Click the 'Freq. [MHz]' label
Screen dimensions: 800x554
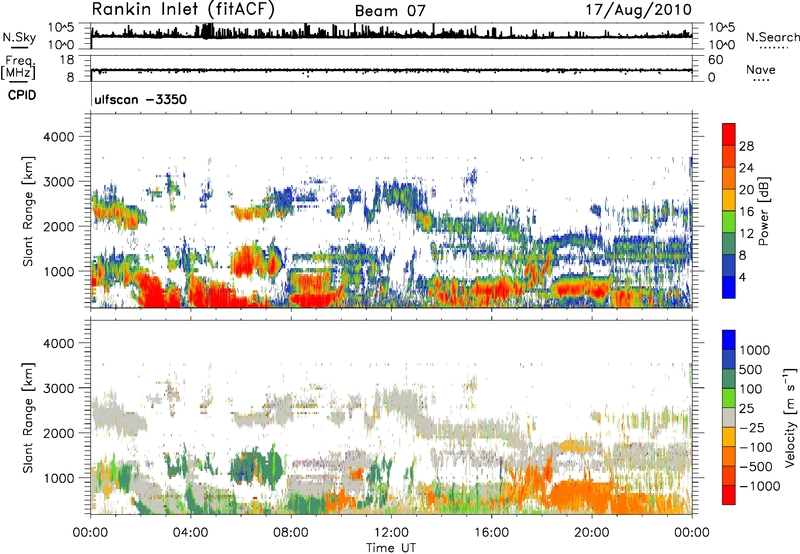tap(18, 68)
